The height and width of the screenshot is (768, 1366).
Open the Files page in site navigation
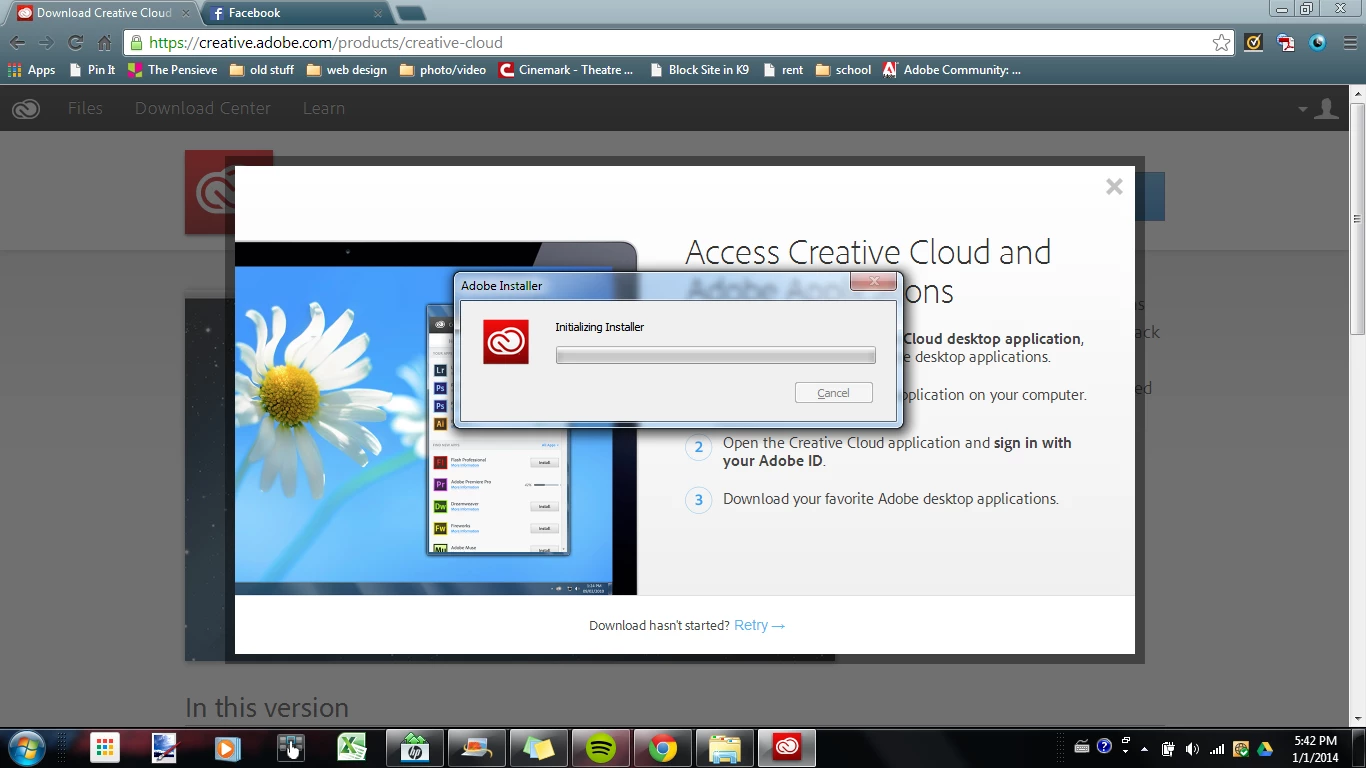pos(85,108)
